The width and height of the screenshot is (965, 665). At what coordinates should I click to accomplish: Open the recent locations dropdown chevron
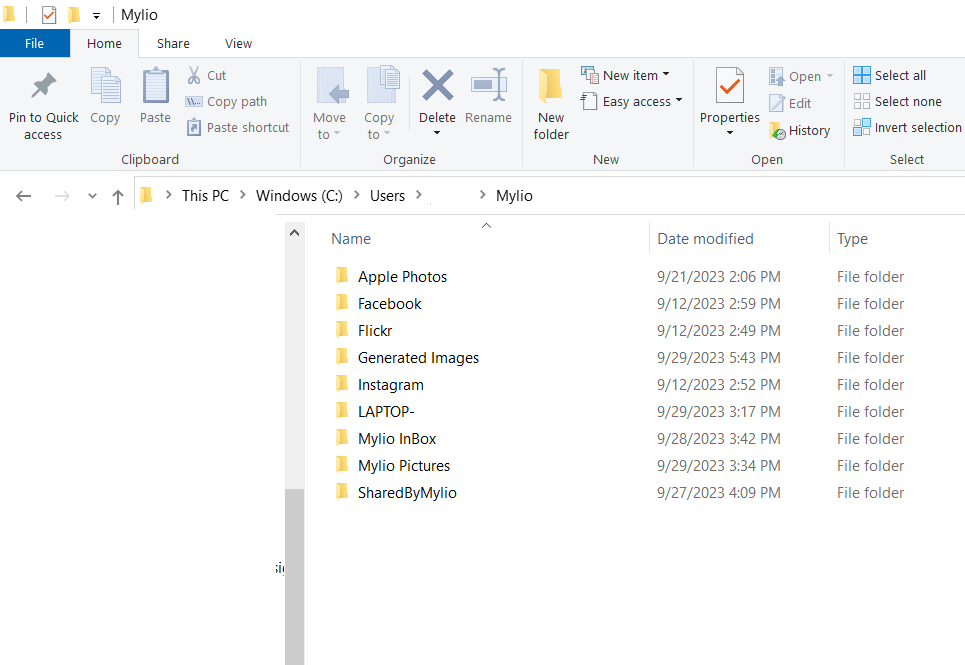tap(92, 196)
